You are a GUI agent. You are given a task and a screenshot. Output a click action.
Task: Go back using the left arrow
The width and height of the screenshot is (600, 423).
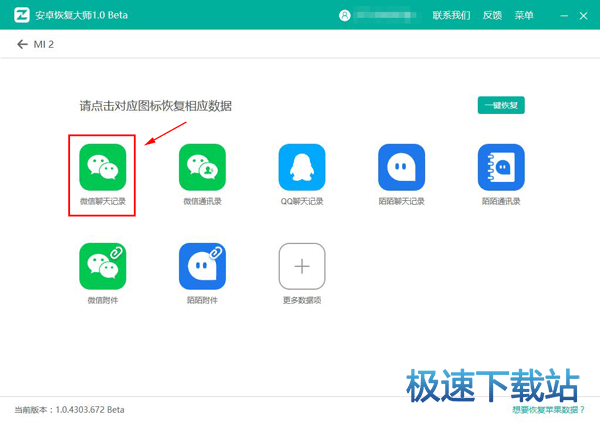[x=22, y=44]
